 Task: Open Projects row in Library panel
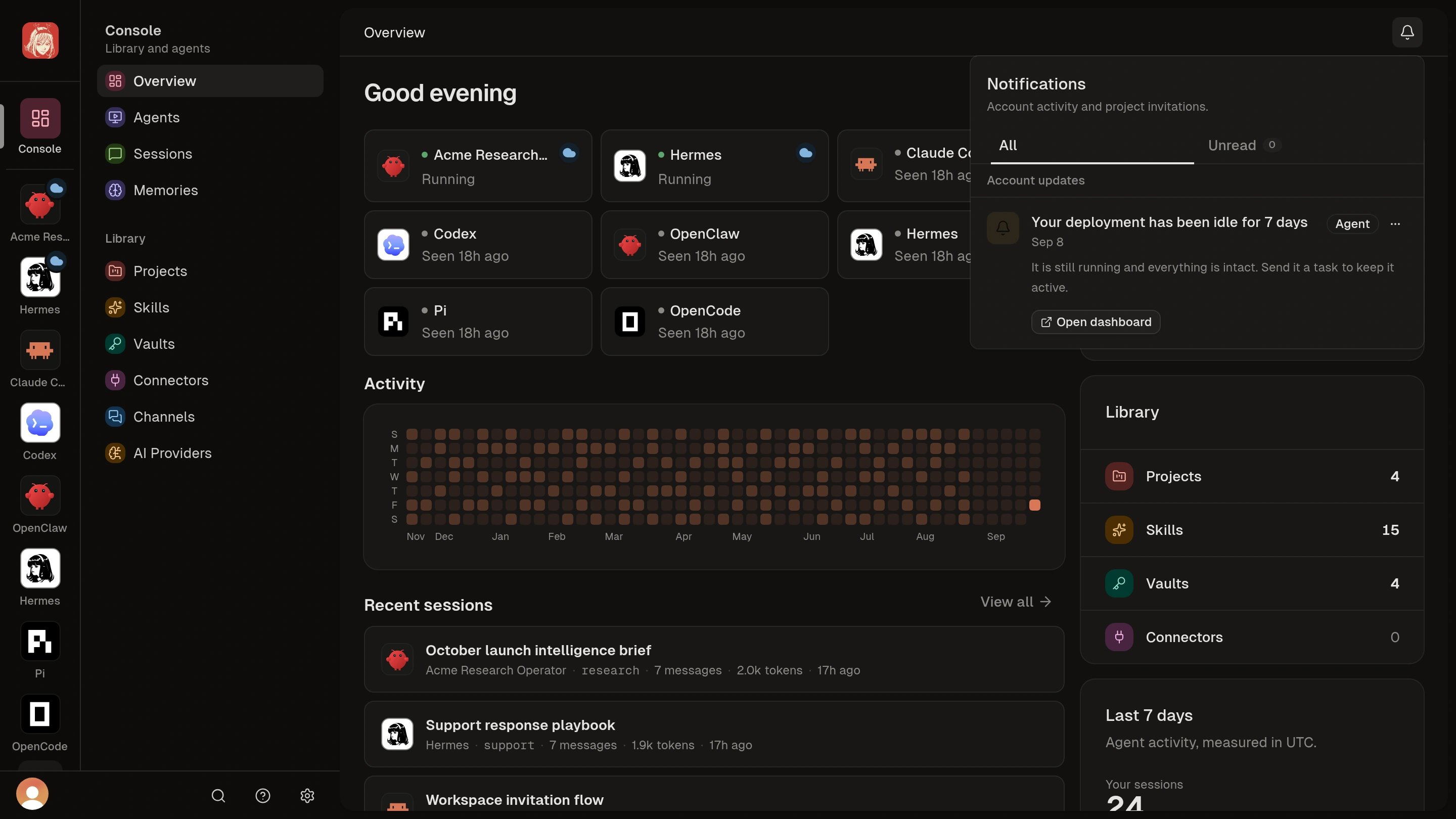pos(1251,476)
